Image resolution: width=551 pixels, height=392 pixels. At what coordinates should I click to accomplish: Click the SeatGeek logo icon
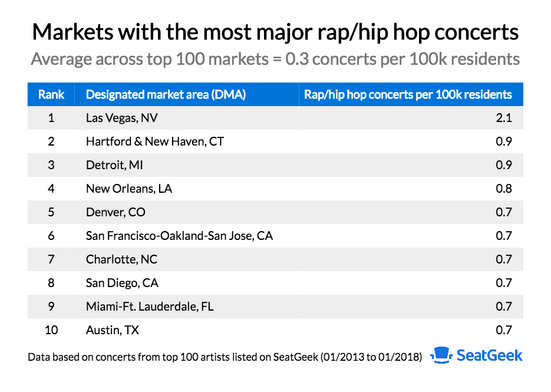[x=441, y=355]
